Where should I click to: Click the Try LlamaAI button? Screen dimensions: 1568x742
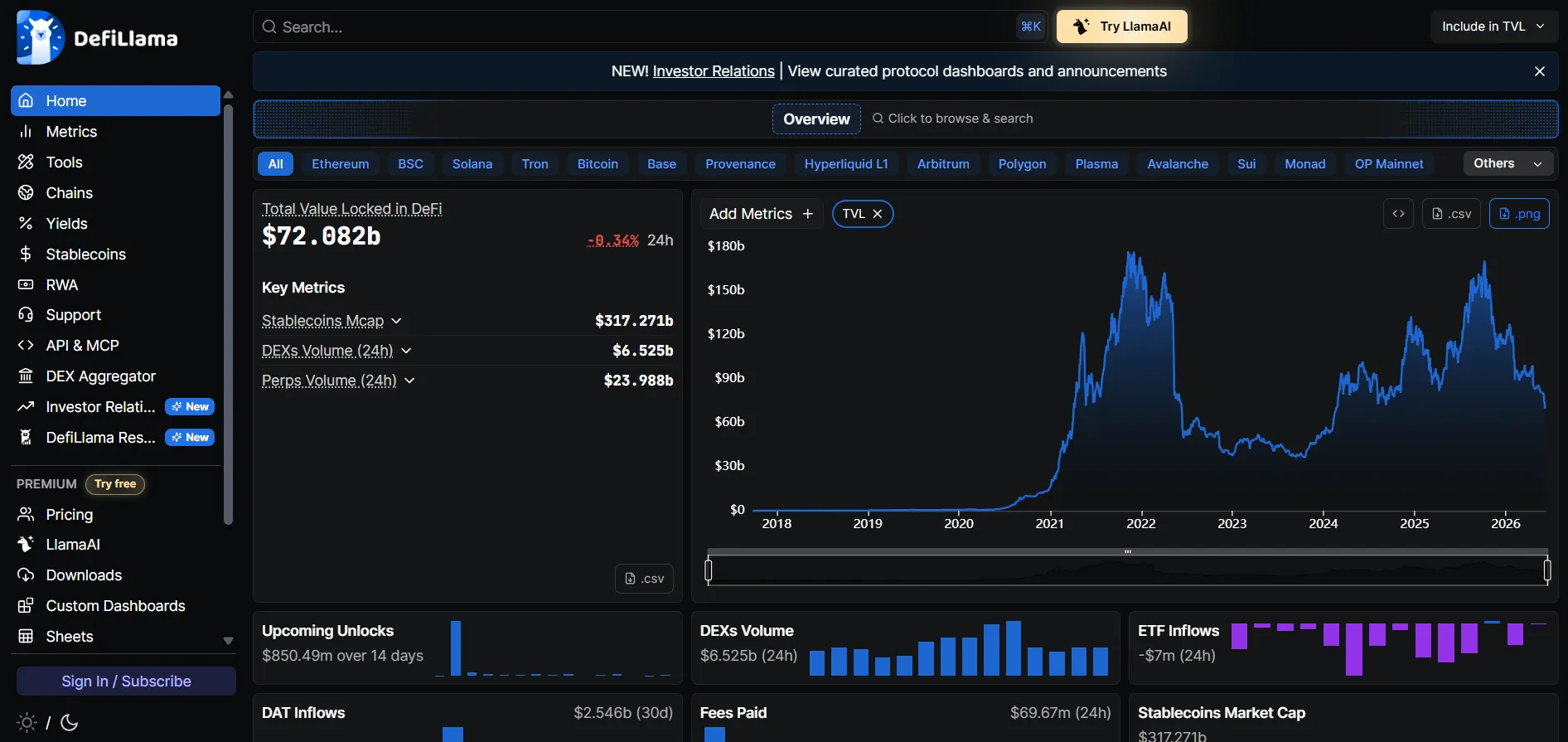tap(1122, 27)
